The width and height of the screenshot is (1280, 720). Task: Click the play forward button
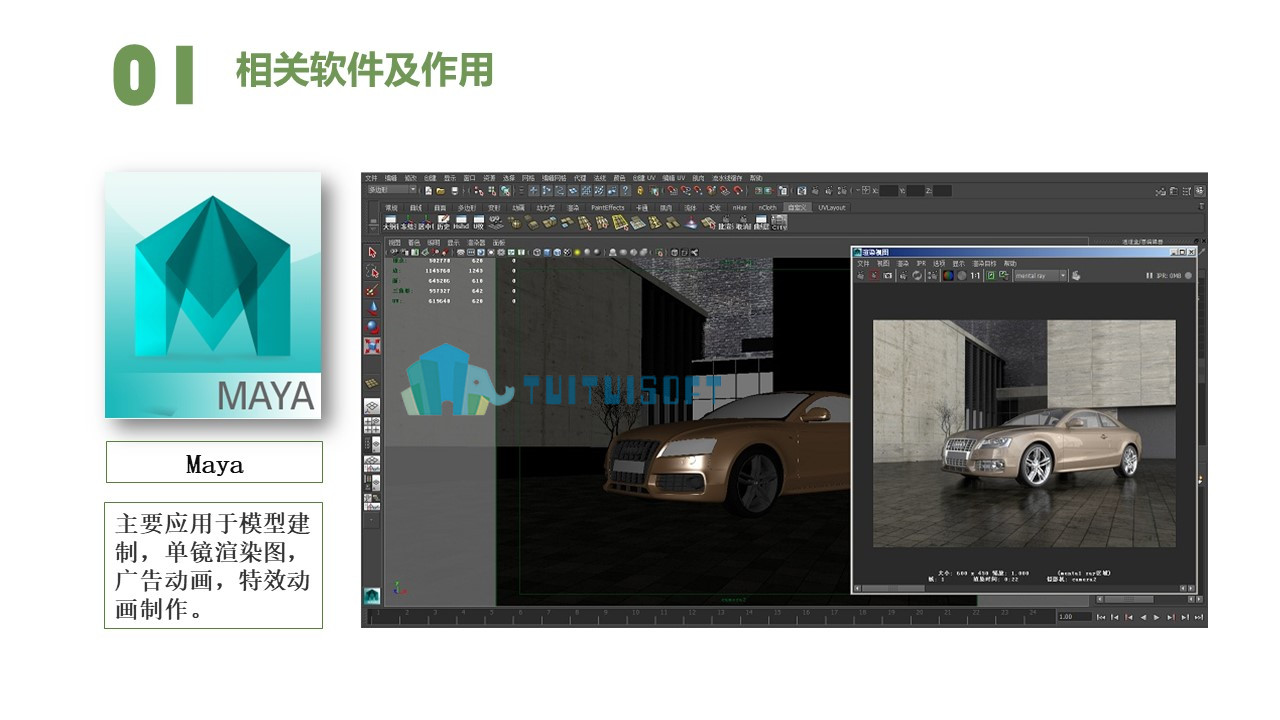coord(1156,617)
